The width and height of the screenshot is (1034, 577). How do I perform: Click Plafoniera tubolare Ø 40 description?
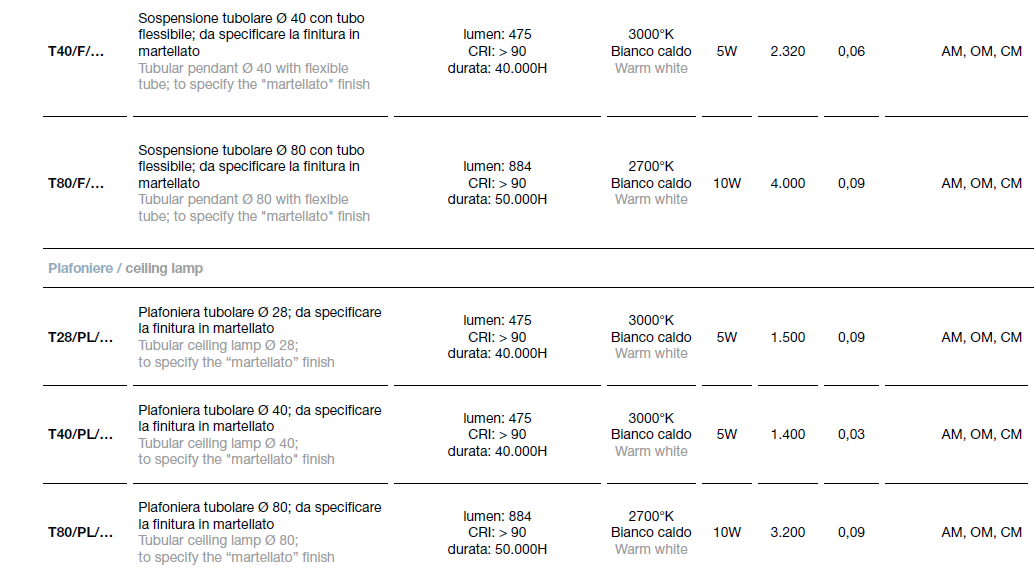pos(260,435)
